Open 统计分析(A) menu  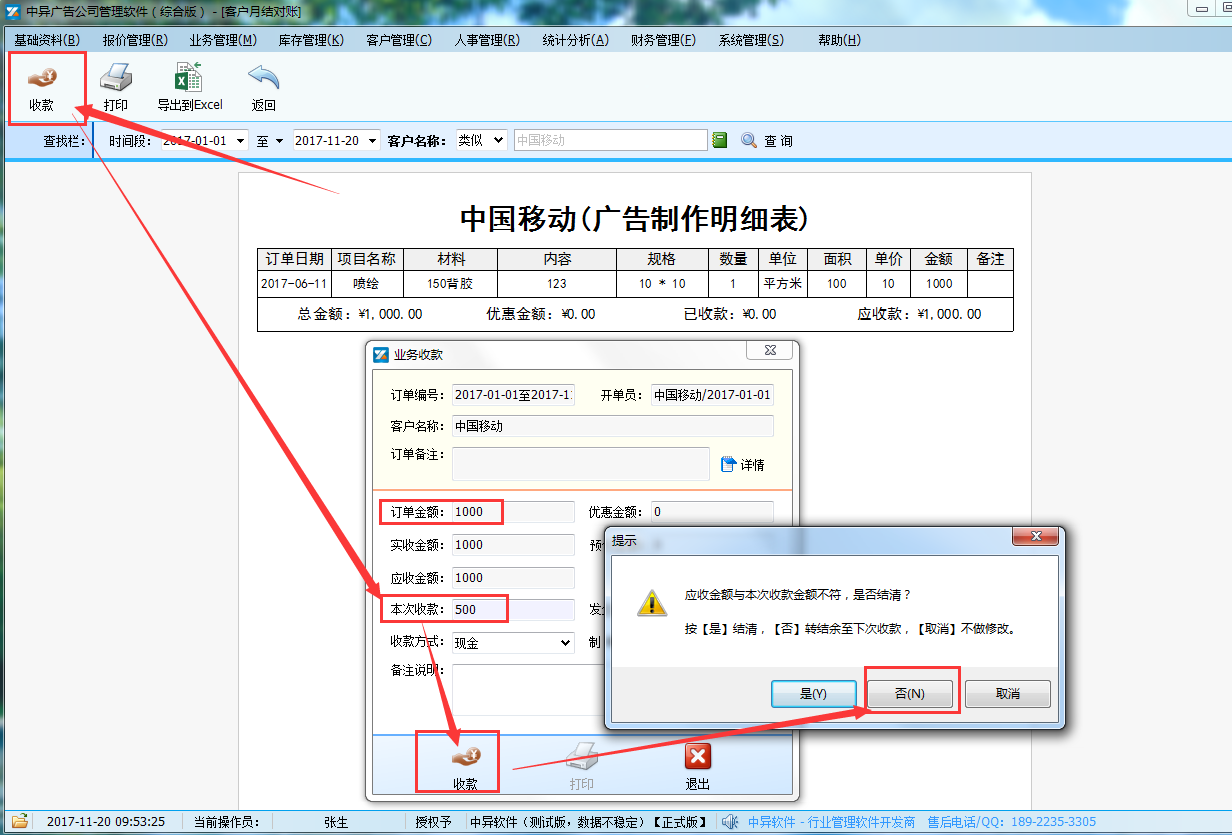click(575, 40)
